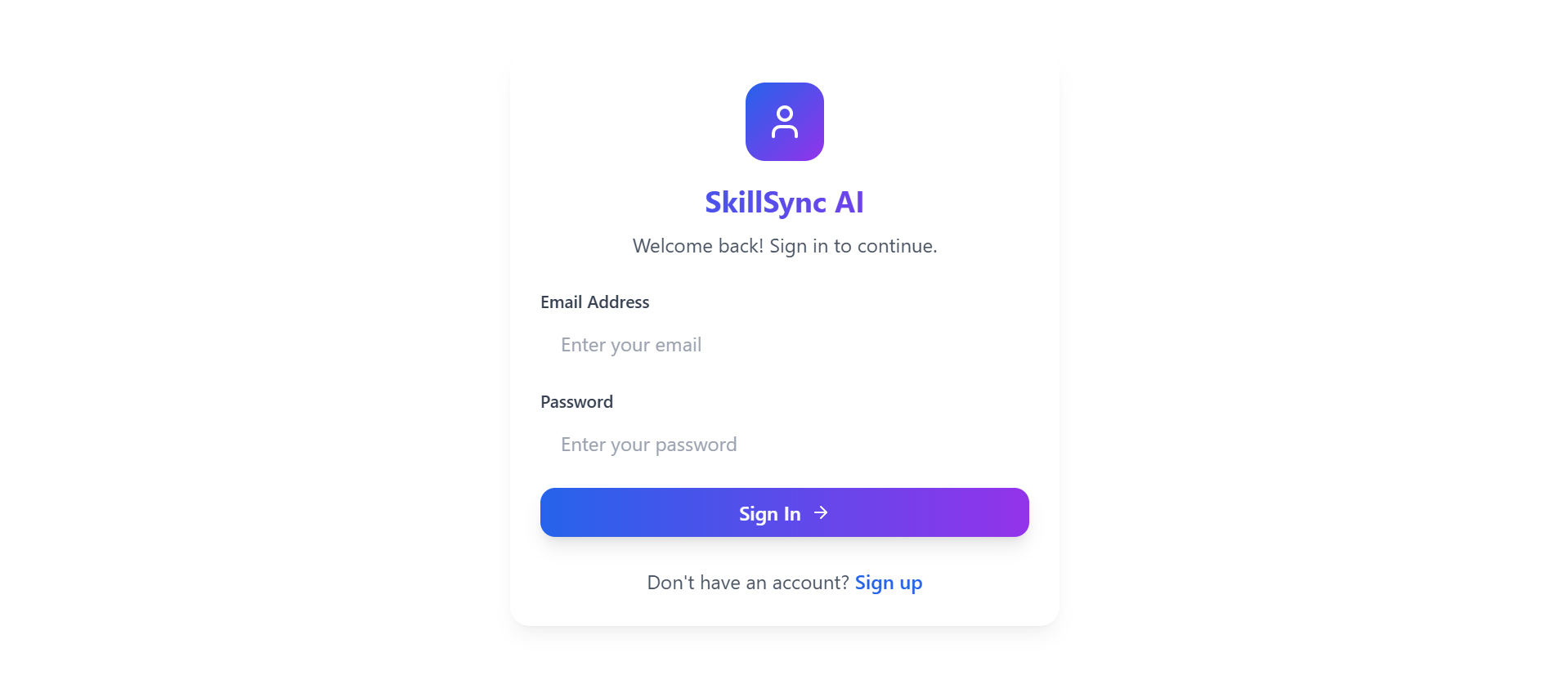Select the gradient square app logo

point(784,122)
